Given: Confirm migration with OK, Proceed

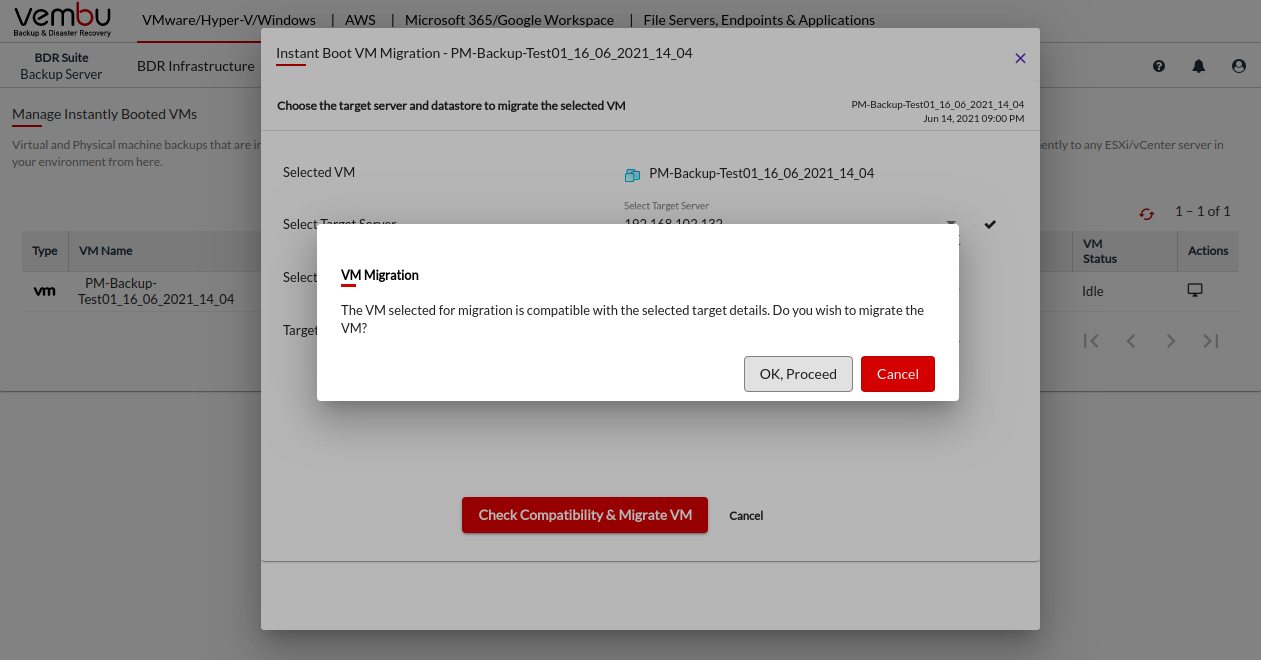Looking at the screenshot, I should point(798,374).
